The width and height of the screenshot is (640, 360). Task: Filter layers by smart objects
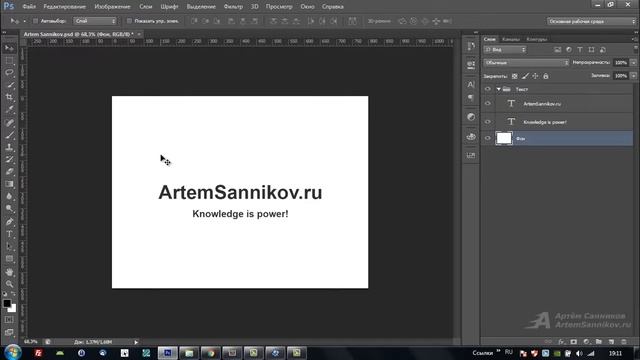pyautogui.click(x=603, y=50)
